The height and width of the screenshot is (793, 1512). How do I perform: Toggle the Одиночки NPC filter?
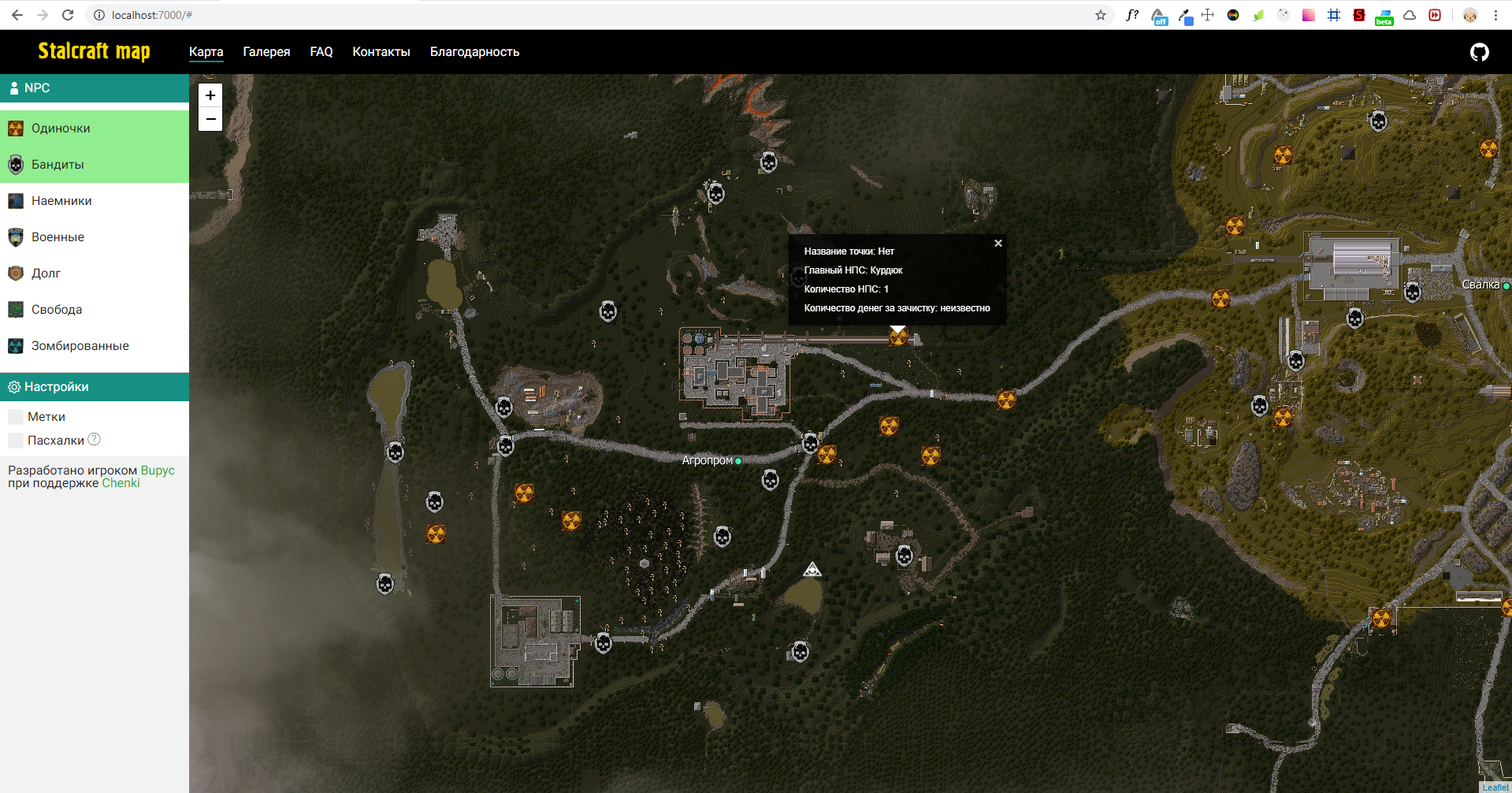[95, 128]
